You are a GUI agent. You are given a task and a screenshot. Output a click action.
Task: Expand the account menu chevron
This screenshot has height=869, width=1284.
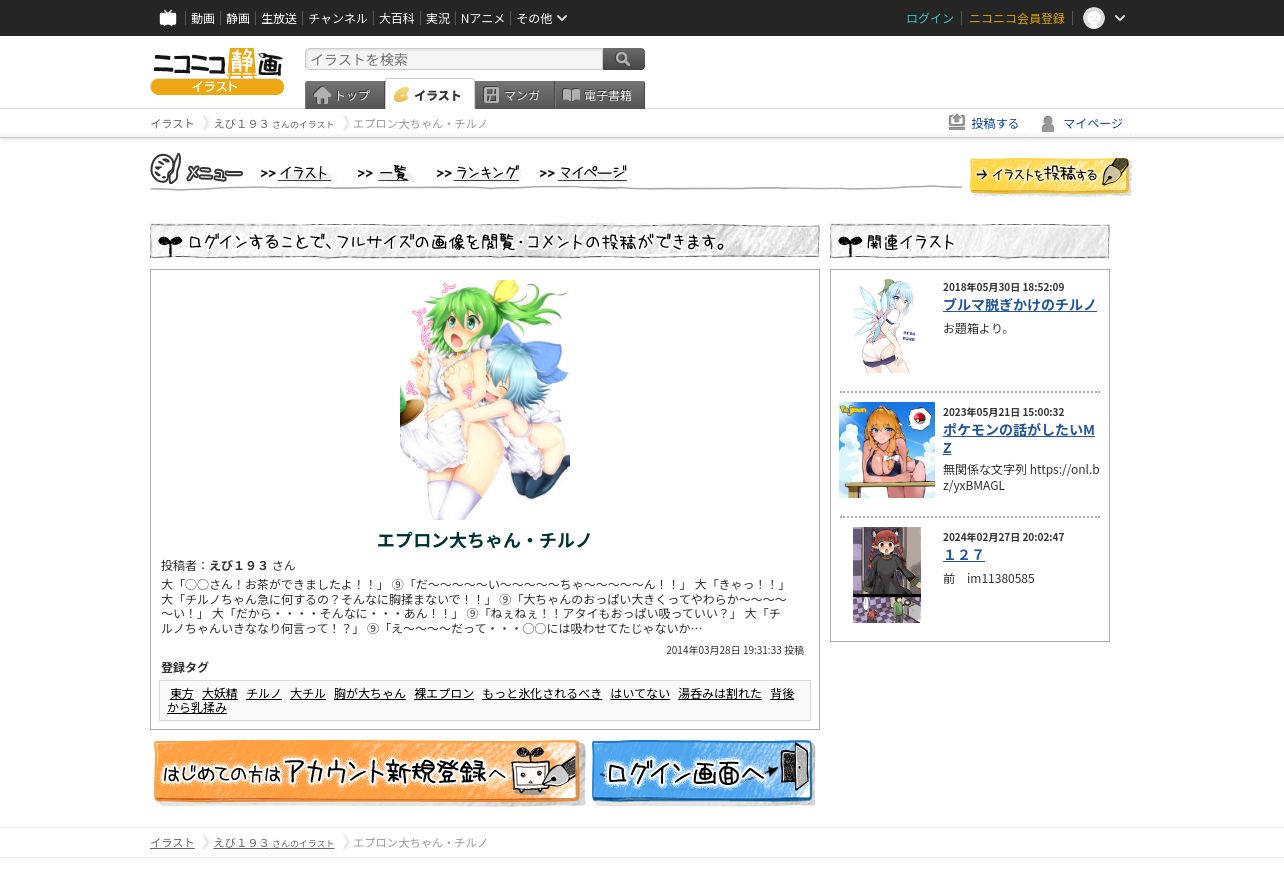1120,18
